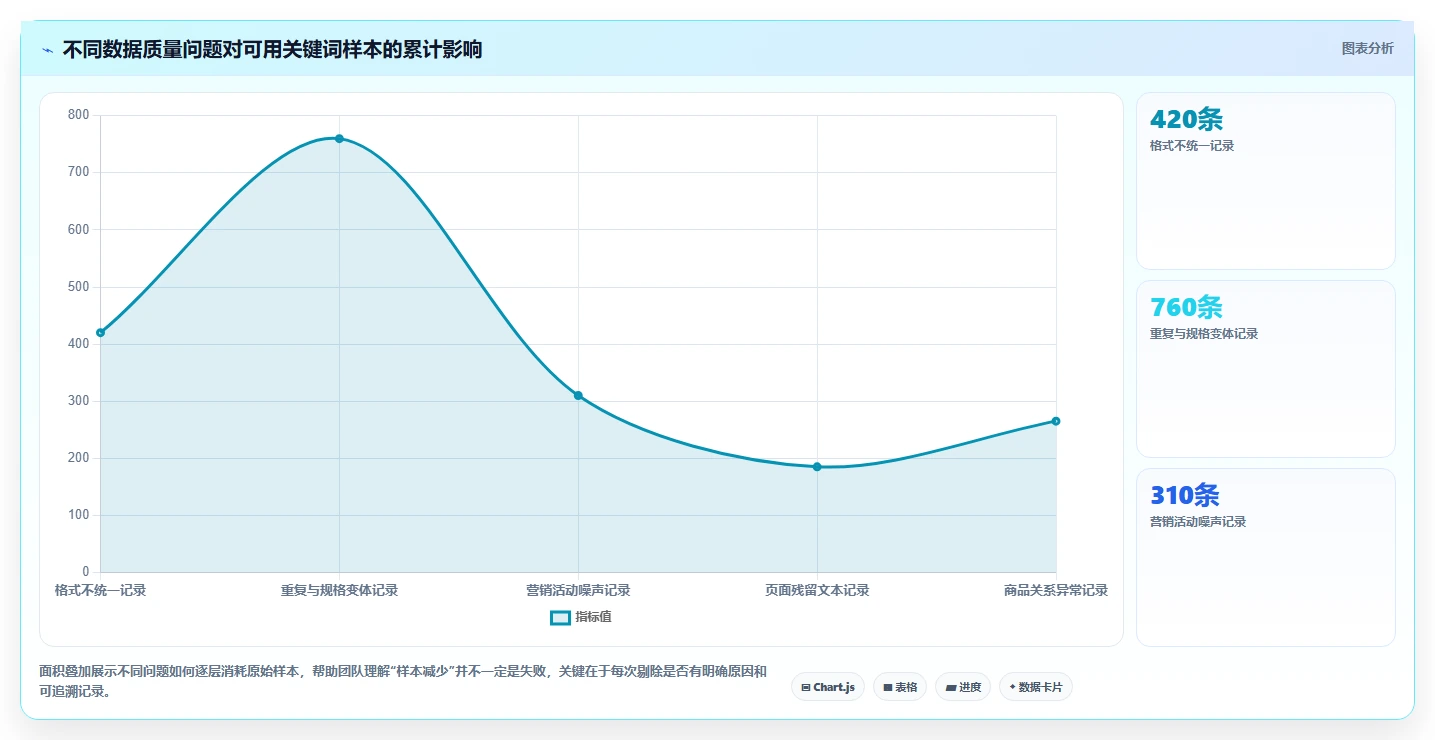Click the 400 y-axis tick label
This screenshot has width=1435, height=740.
point(78,344)
